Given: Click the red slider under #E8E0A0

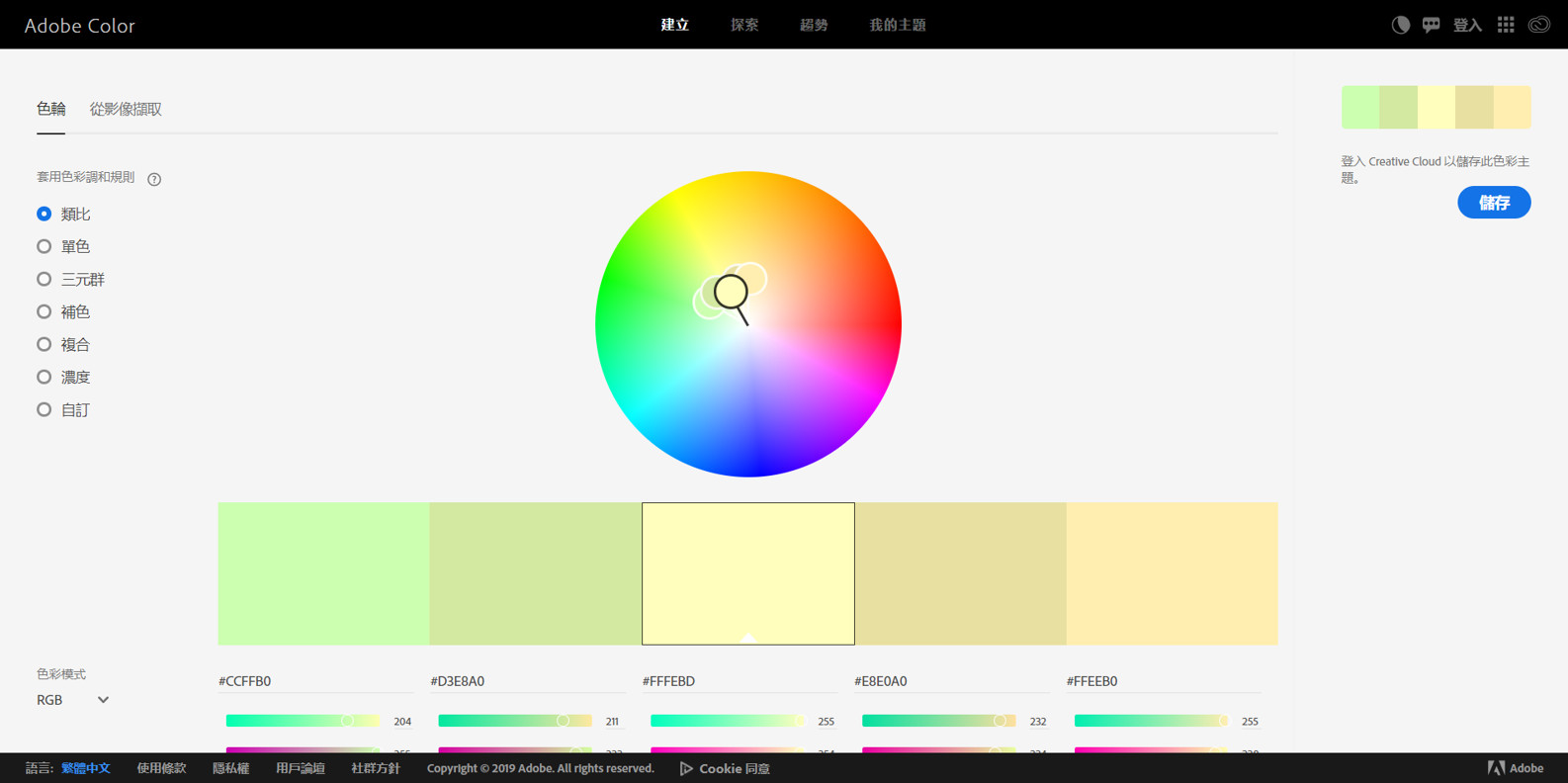Looking at the screenshot, I should point(939,721).
